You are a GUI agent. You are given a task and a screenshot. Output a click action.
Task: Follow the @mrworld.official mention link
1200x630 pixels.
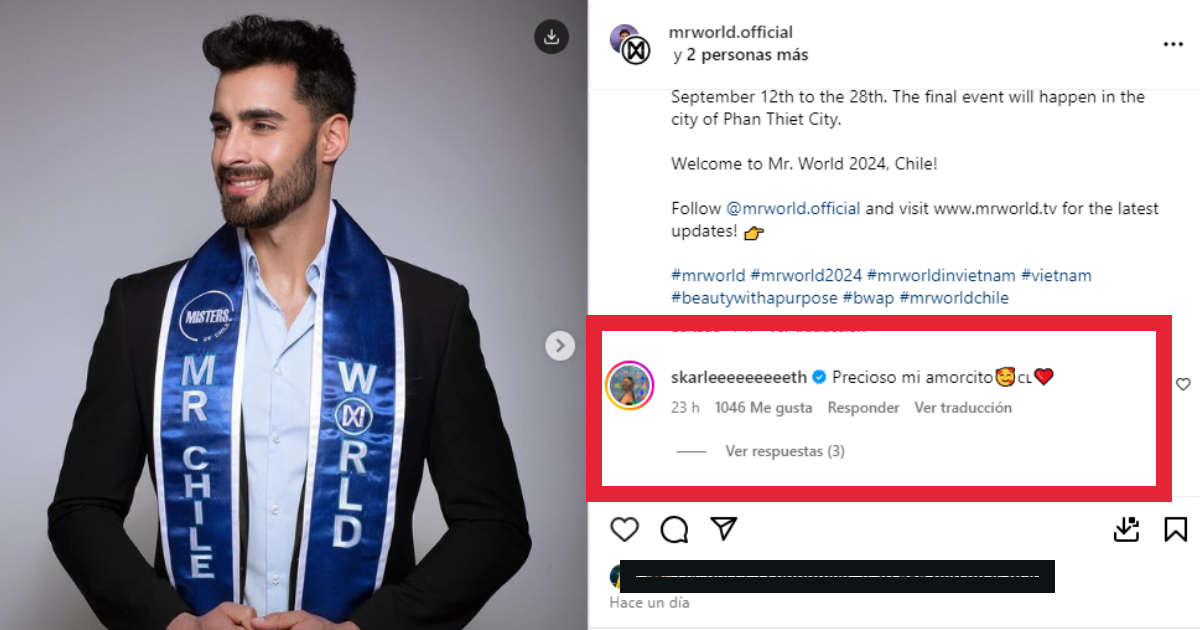click(x=793, y=209)
